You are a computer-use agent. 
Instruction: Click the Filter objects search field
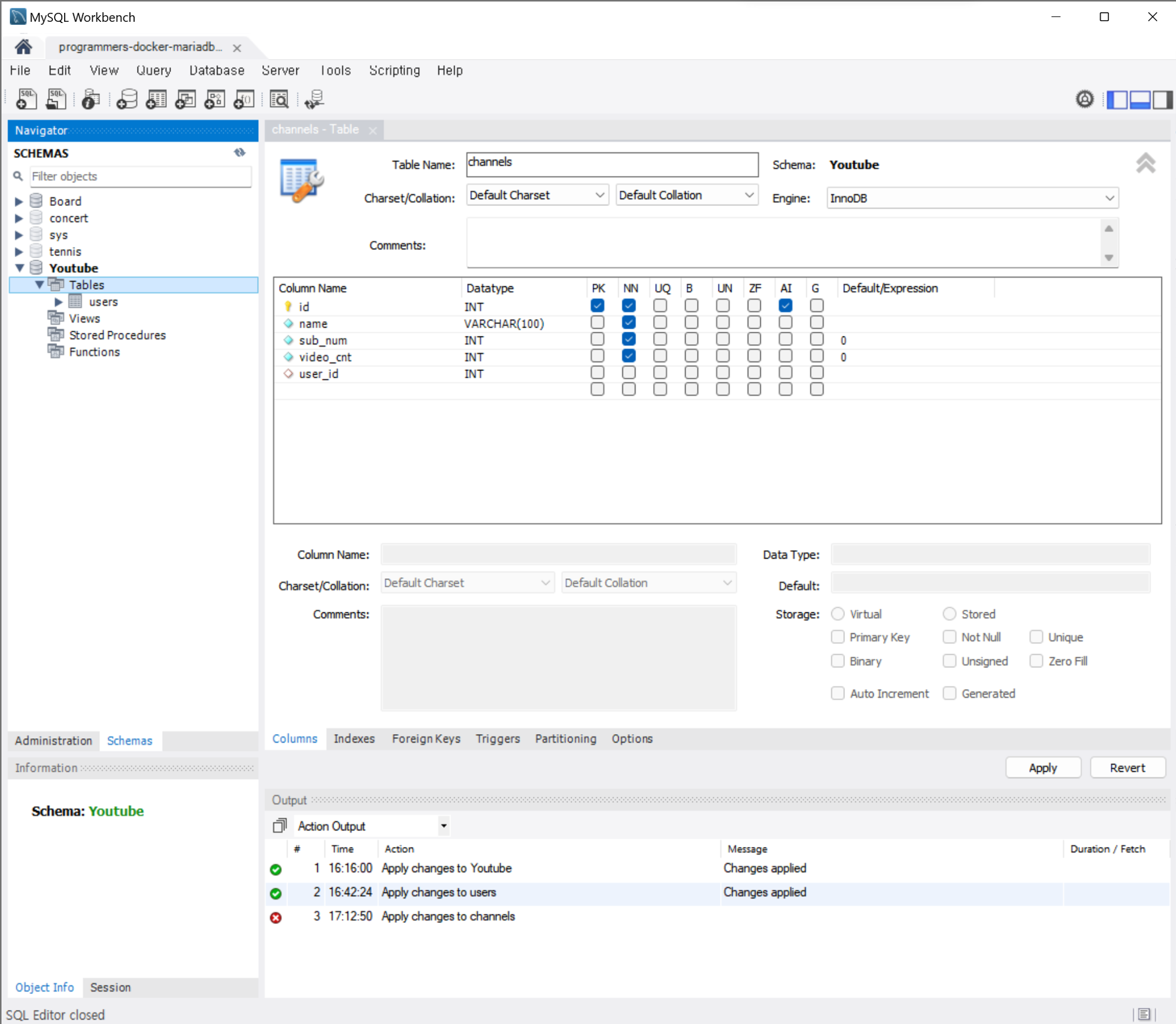[141, 176]
